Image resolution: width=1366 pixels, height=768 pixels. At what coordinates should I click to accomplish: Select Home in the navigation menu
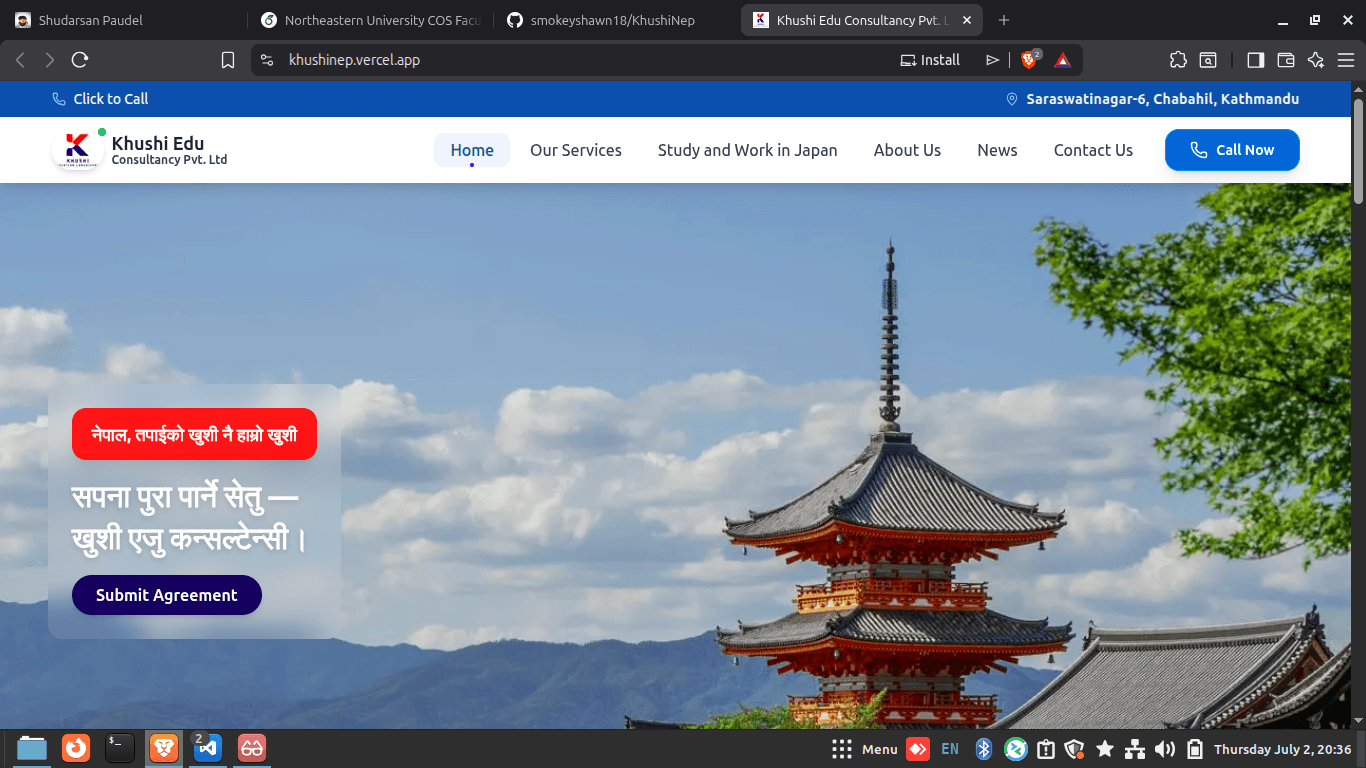[x=472, y=150]
